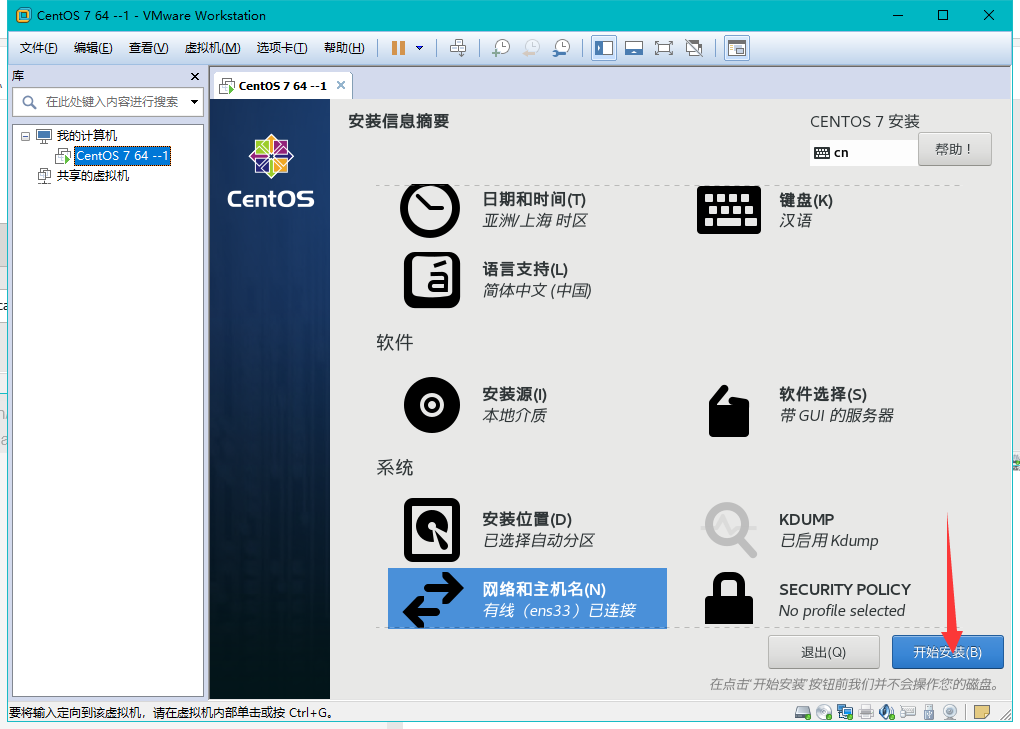Click the USB device status bar icon

pos(929,713)
